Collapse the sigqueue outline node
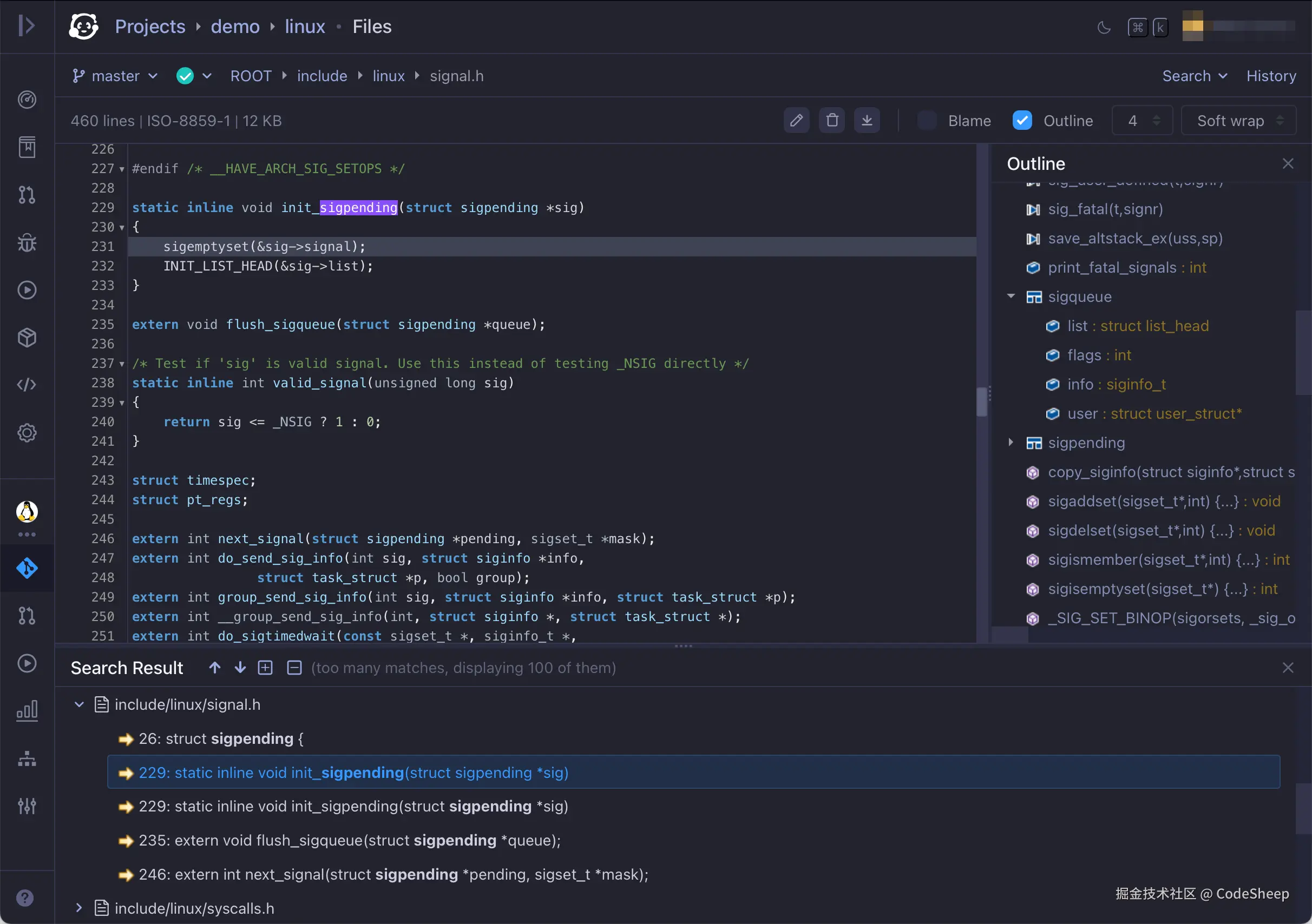Image resolution: width=1312 pixels, height=924 pixels. click(x=1011, y=296)
